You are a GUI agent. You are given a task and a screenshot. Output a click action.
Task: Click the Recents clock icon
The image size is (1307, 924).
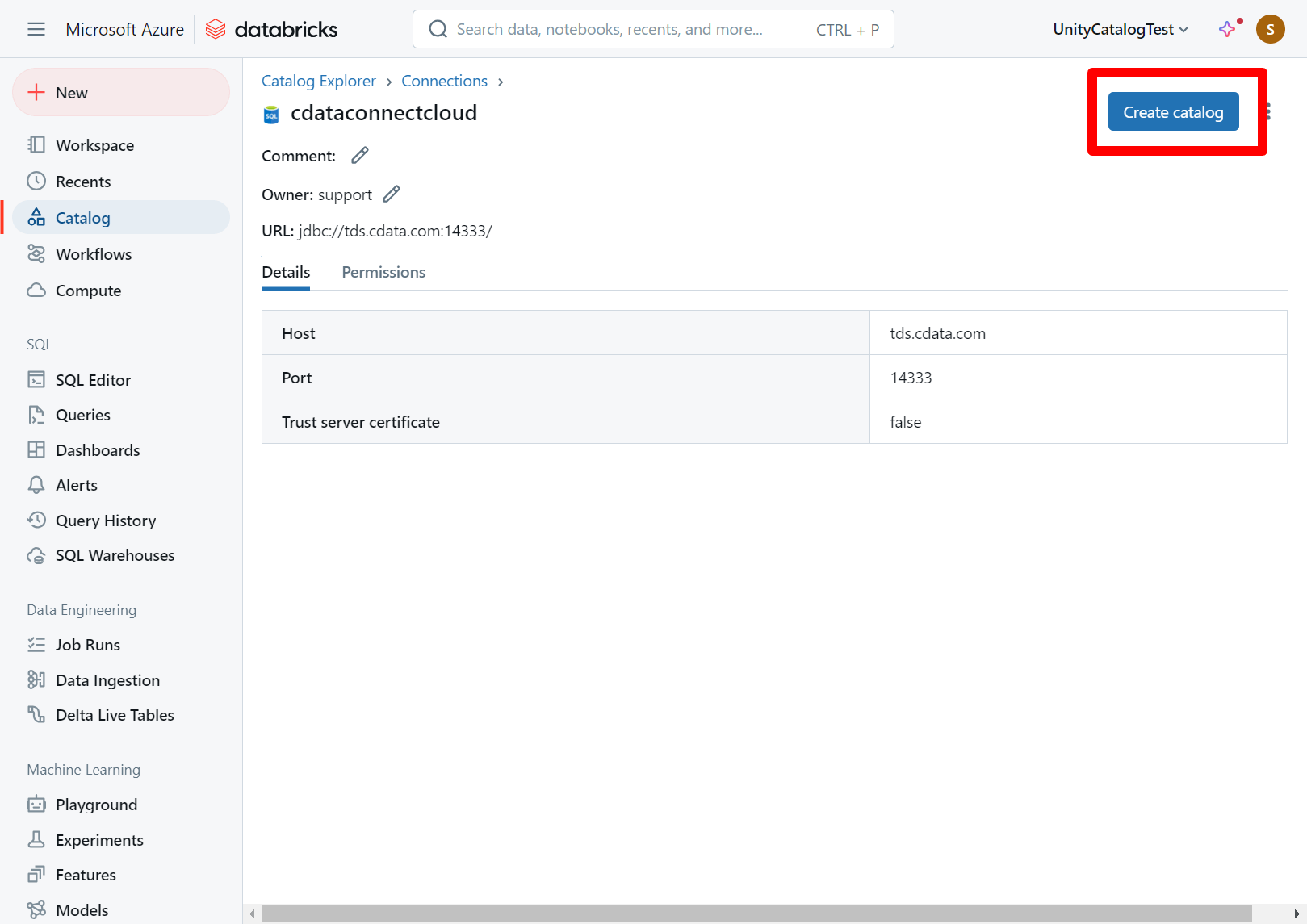36,181
